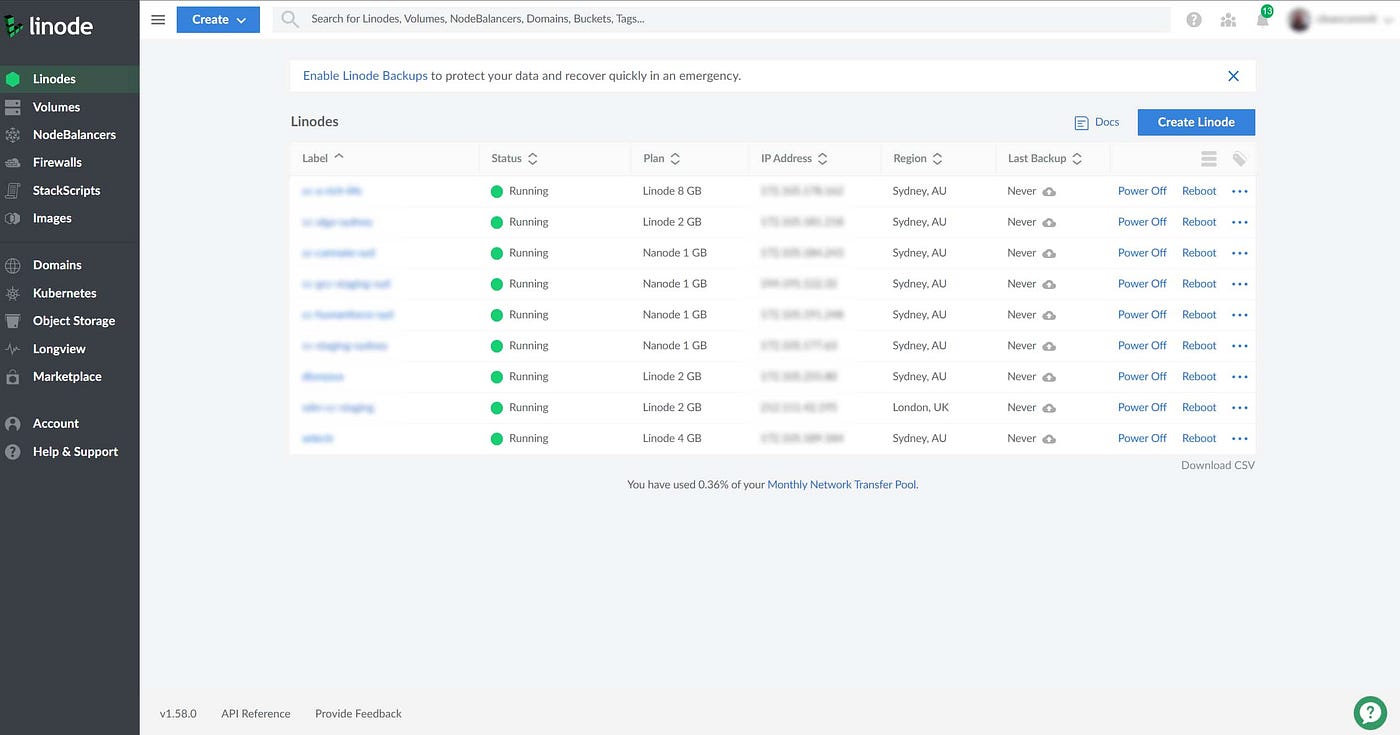Power Off the Linode 8 GB row
Viewport: 1400px width, 735px height.
[1142, 191]
